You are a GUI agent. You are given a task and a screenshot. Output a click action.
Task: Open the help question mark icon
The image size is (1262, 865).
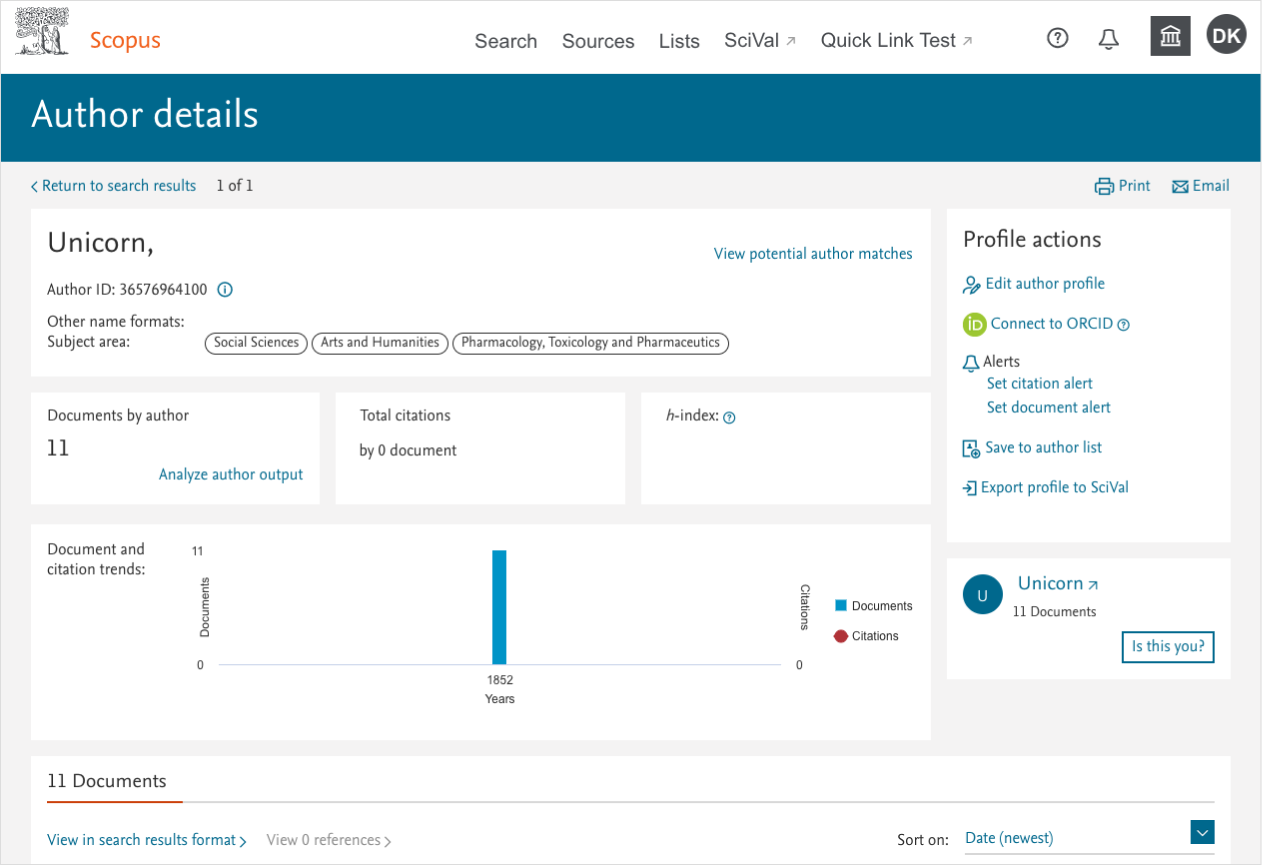(x=1057, y=38)
